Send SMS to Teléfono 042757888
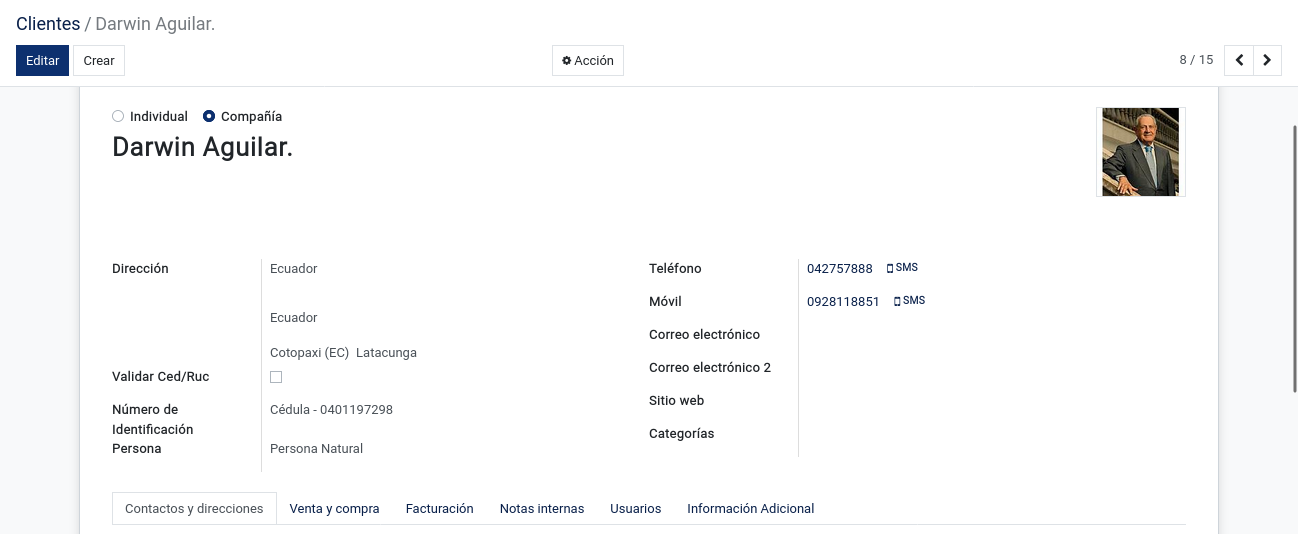The height and width of the screenshot is (534, 1298). coord(902,268)
